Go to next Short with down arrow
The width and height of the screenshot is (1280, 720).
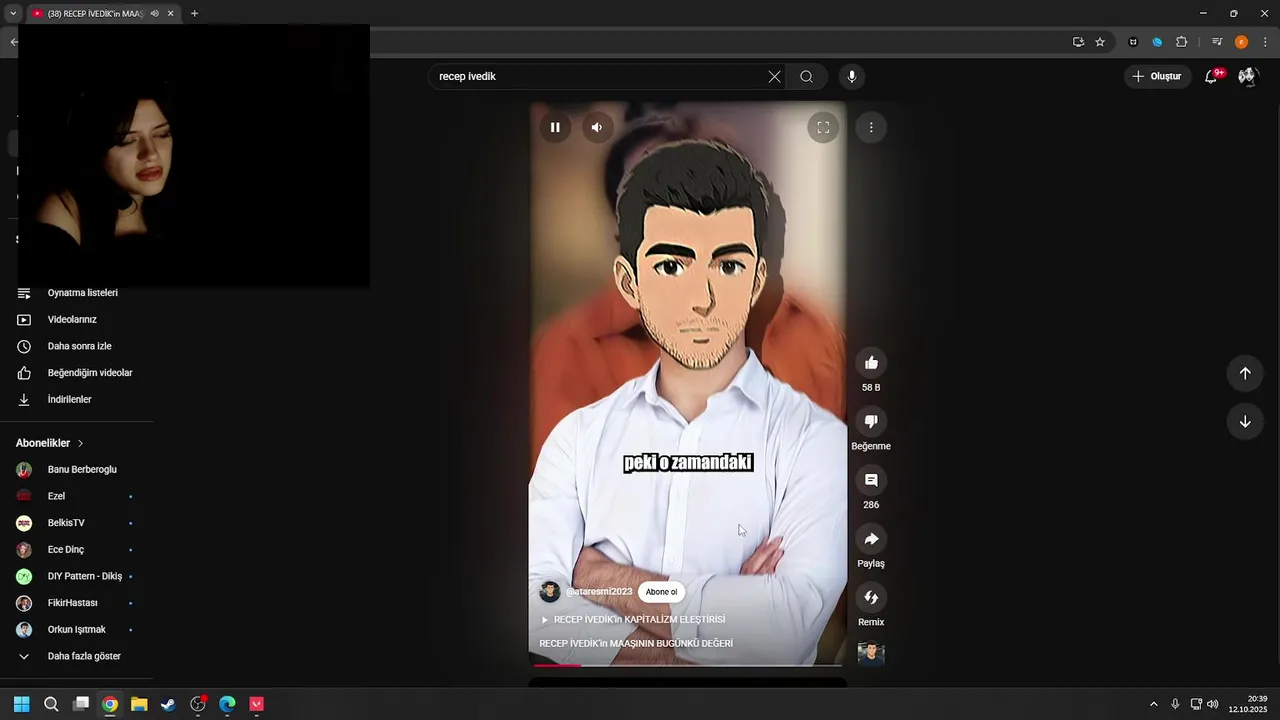(1245, 422)
